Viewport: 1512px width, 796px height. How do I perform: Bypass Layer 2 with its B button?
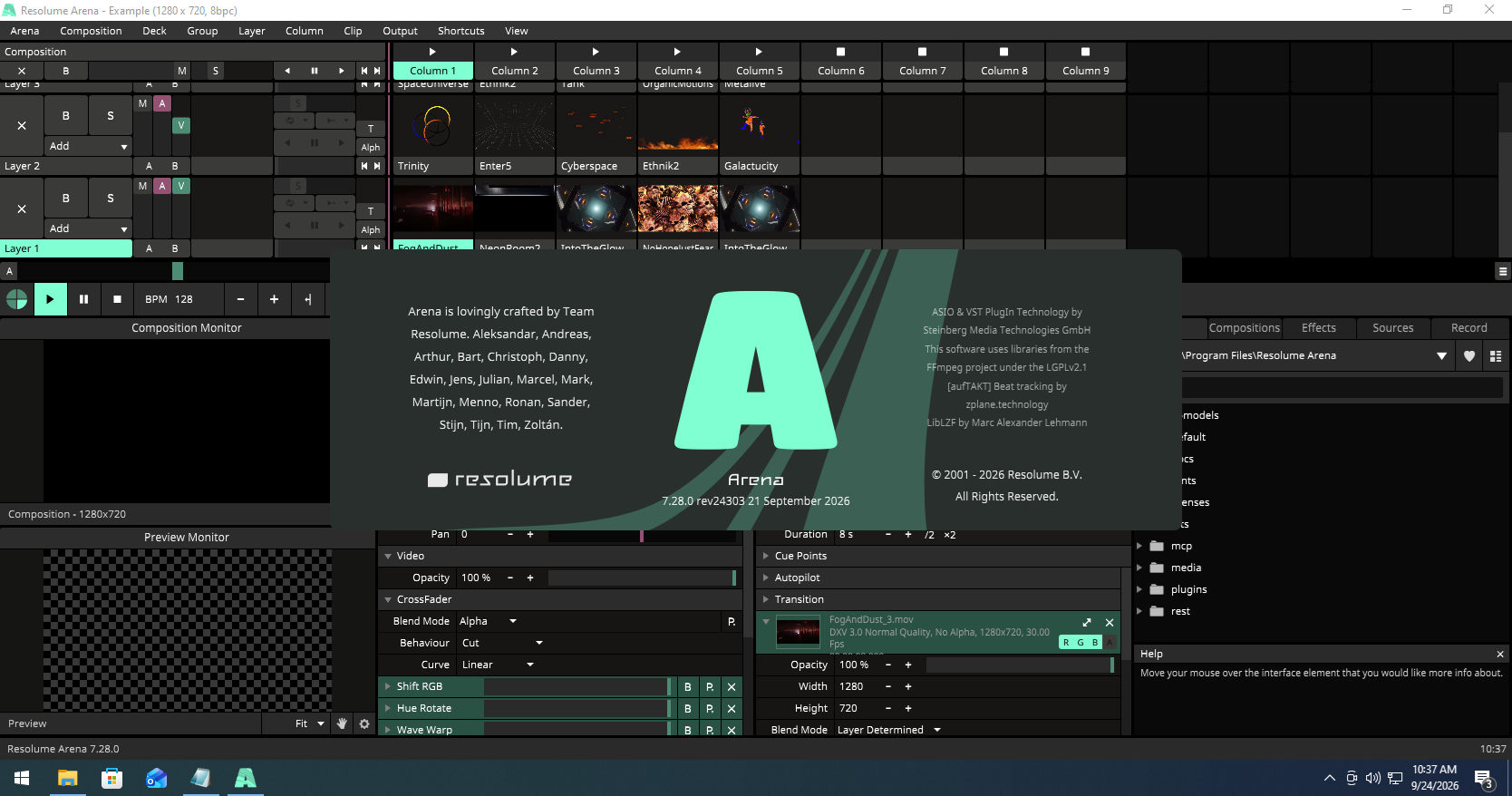click(65, 116)
